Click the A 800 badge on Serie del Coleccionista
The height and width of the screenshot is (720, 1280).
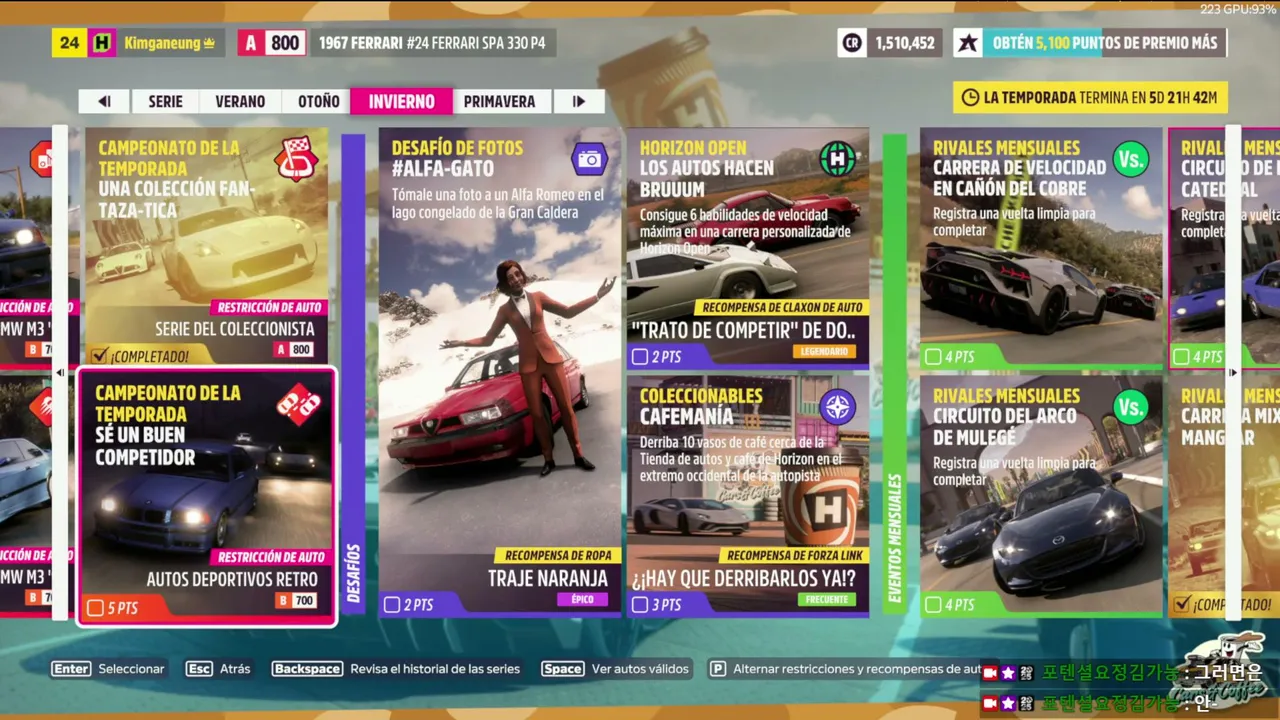pos(293,350)
